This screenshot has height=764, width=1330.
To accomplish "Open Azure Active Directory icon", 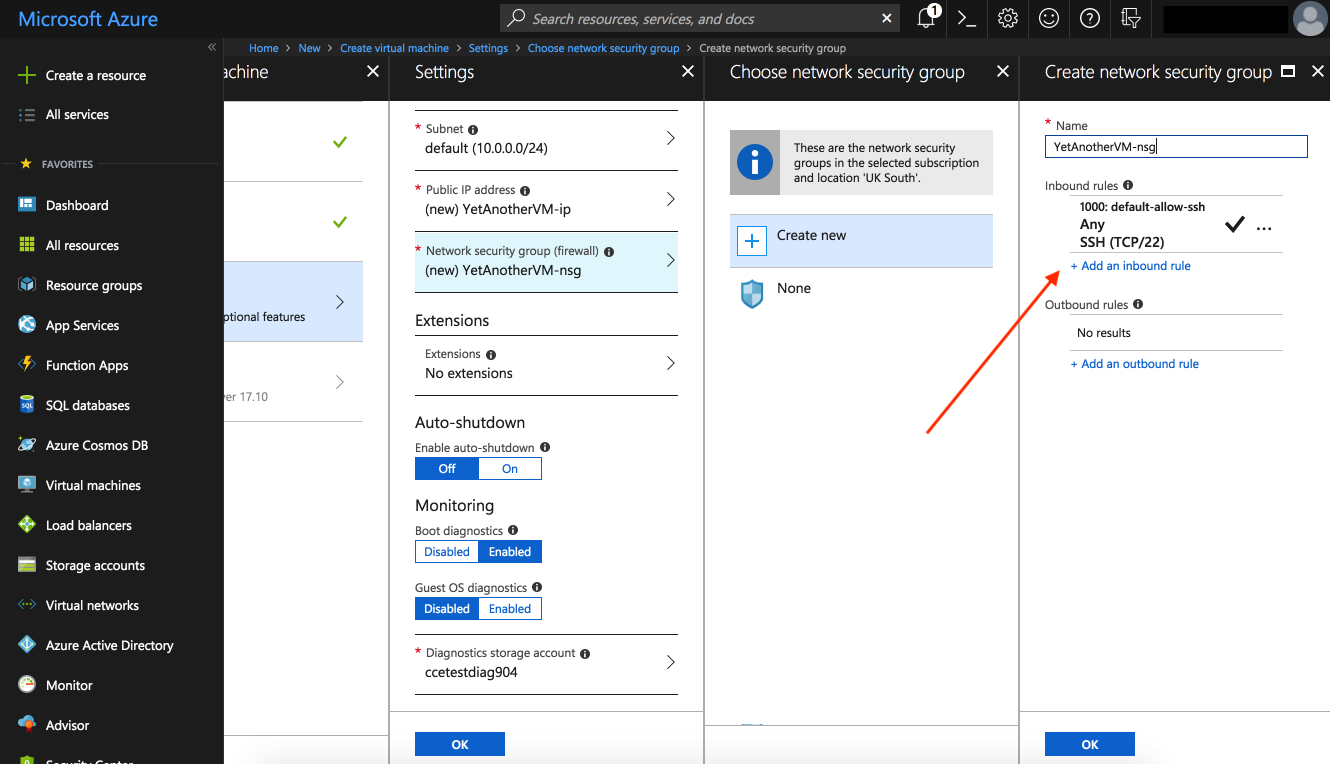I will click(x=27, y=645).
